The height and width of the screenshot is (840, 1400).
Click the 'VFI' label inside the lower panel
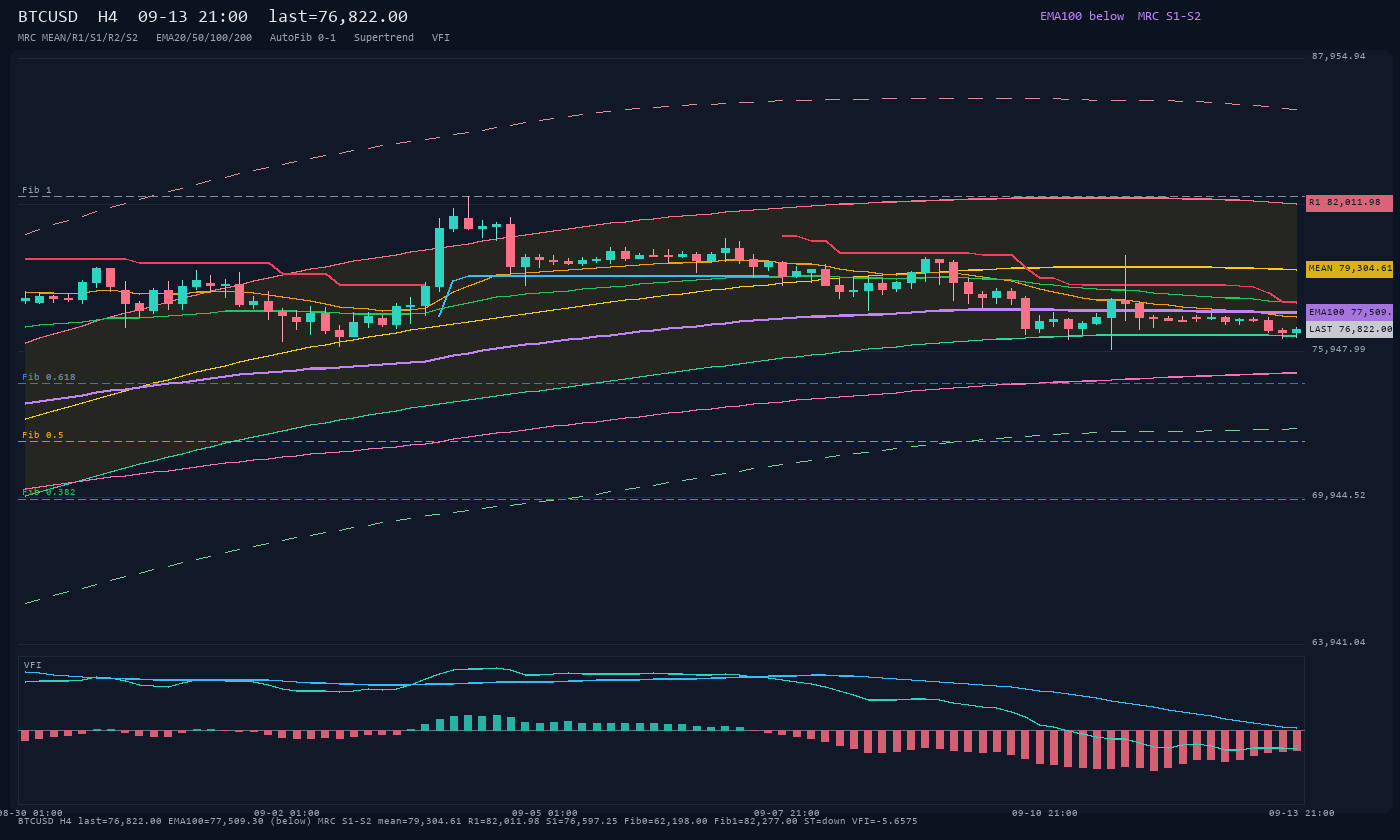tap(33, 665)
